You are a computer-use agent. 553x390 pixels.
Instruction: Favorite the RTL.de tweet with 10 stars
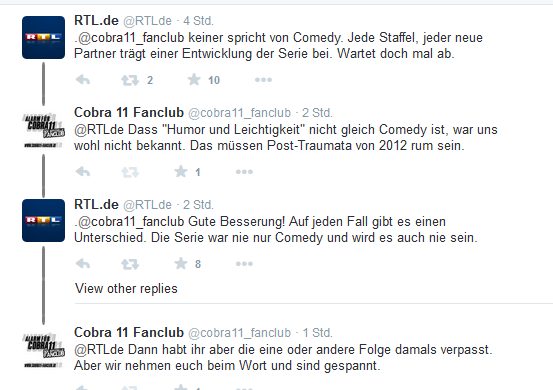[x=194, y=80]
